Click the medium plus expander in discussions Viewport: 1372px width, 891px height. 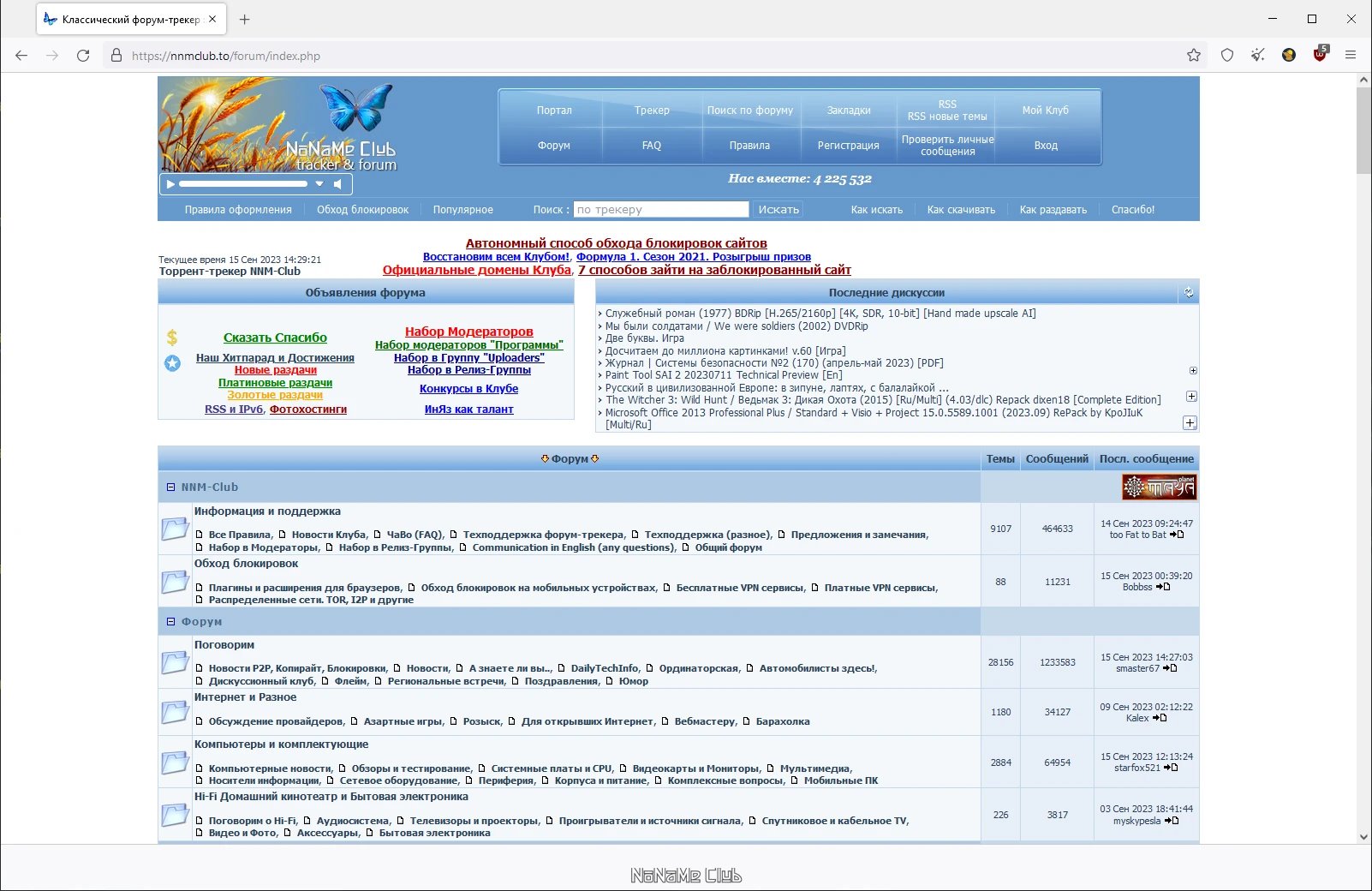tap(1191, 397)
